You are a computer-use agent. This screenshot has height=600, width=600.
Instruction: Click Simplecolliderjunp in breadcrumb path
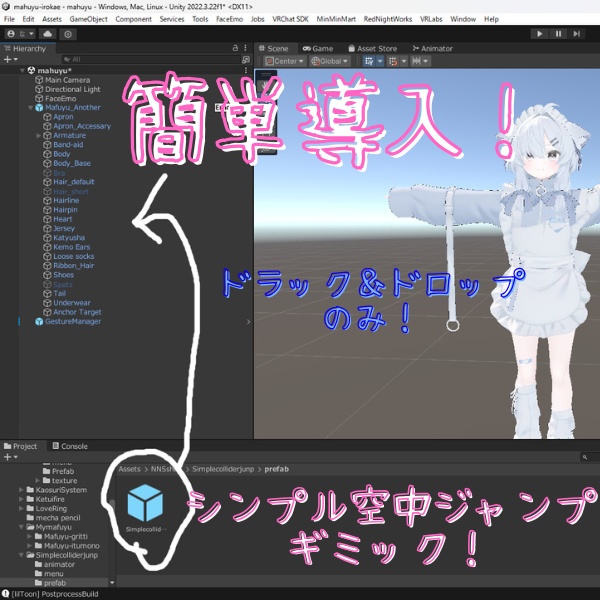pyautogui.click(x=223, y=469)
